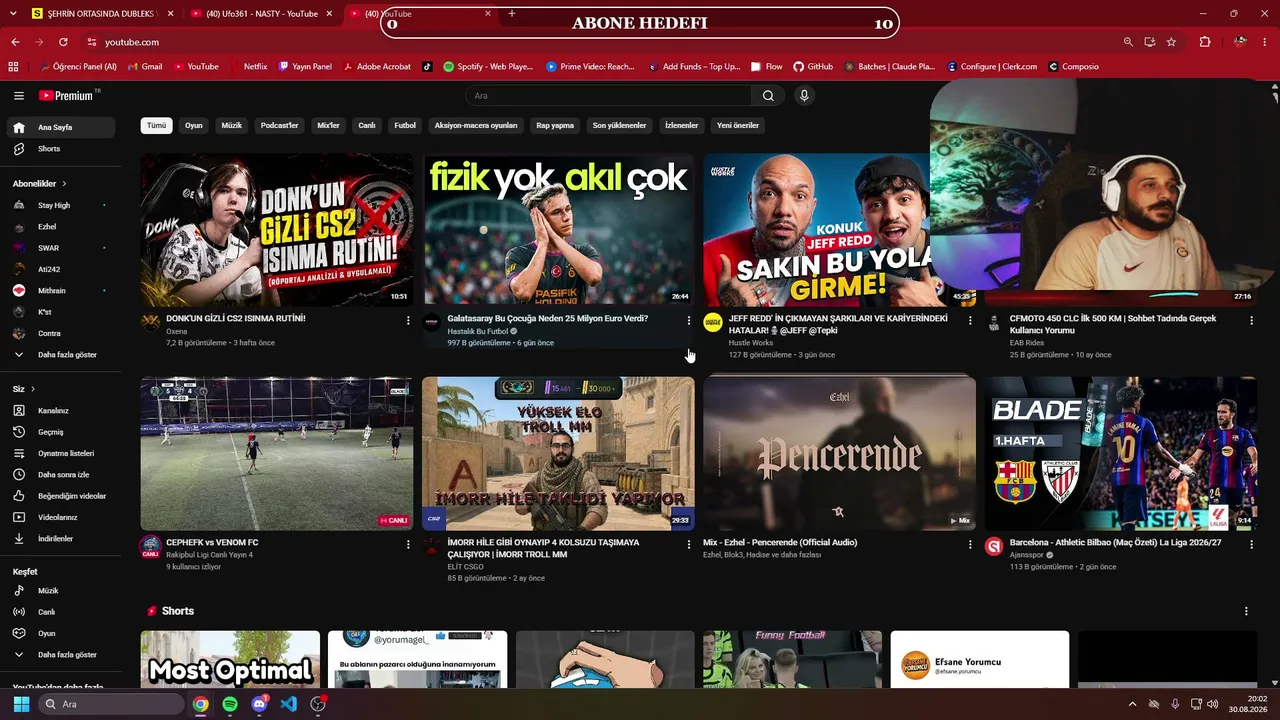Open options menu for CEPHEFK vs VENOM FC
Screen dimensions: 1280x720
pyautogui.click(x=408, y=545)
